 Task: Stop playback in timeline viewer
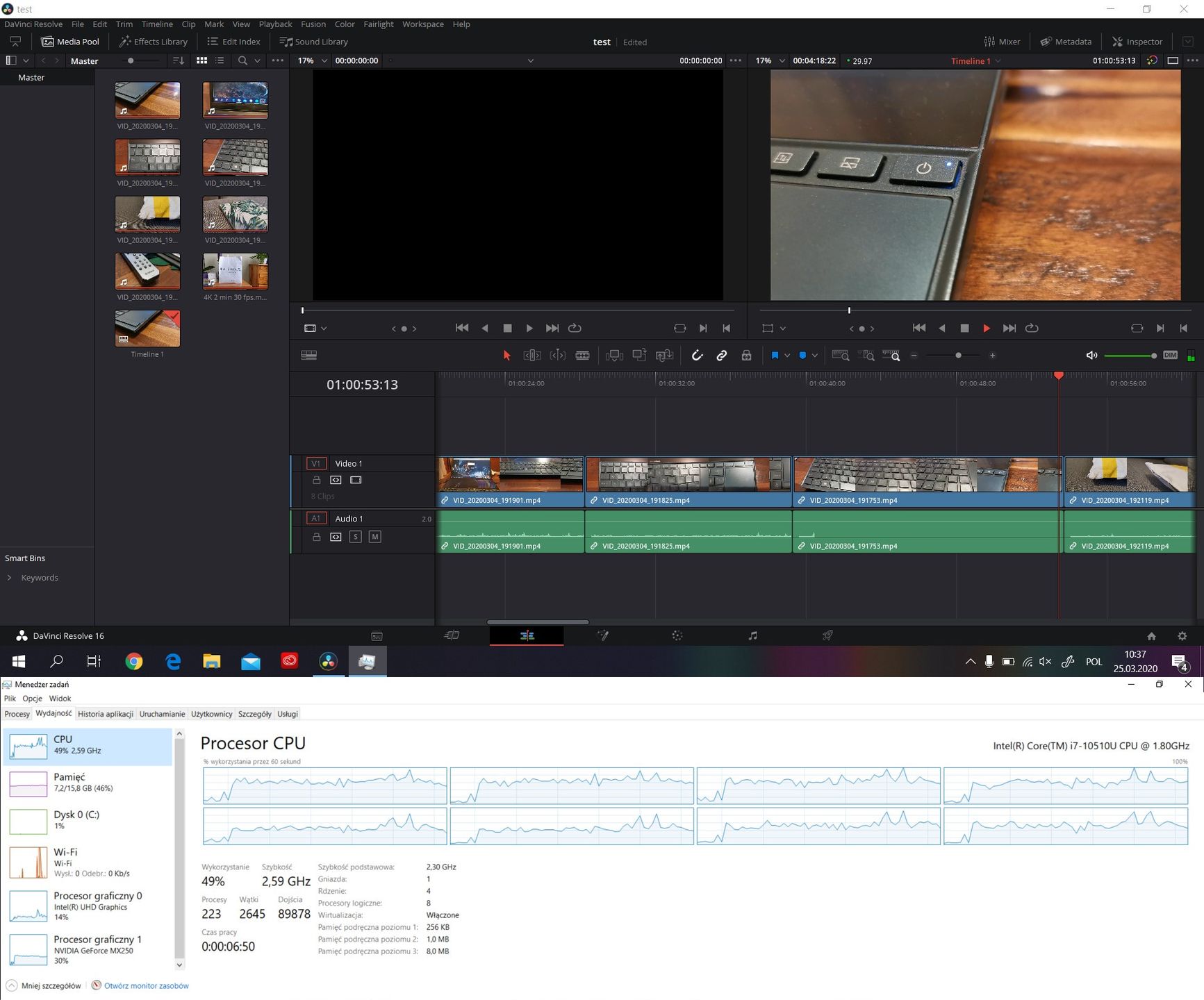964,328
